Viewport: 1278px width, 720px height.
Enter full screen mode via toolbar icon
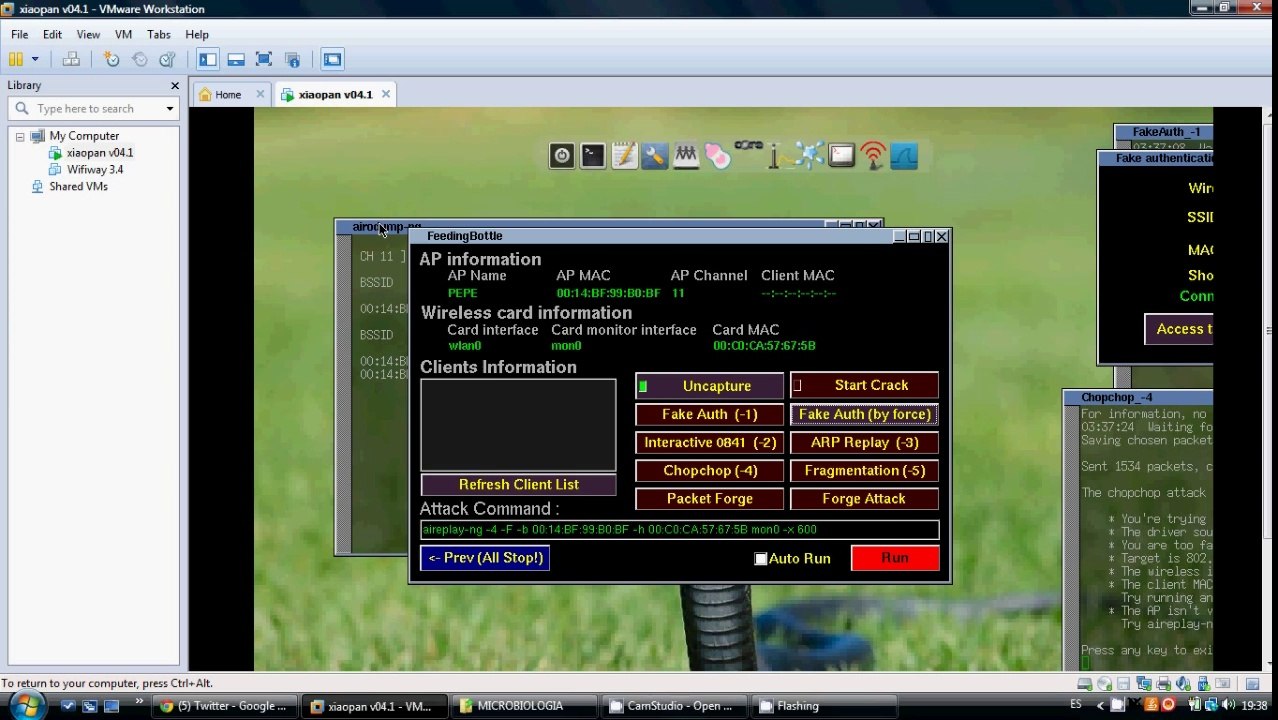pyautogui.click(x=264, y=60)
